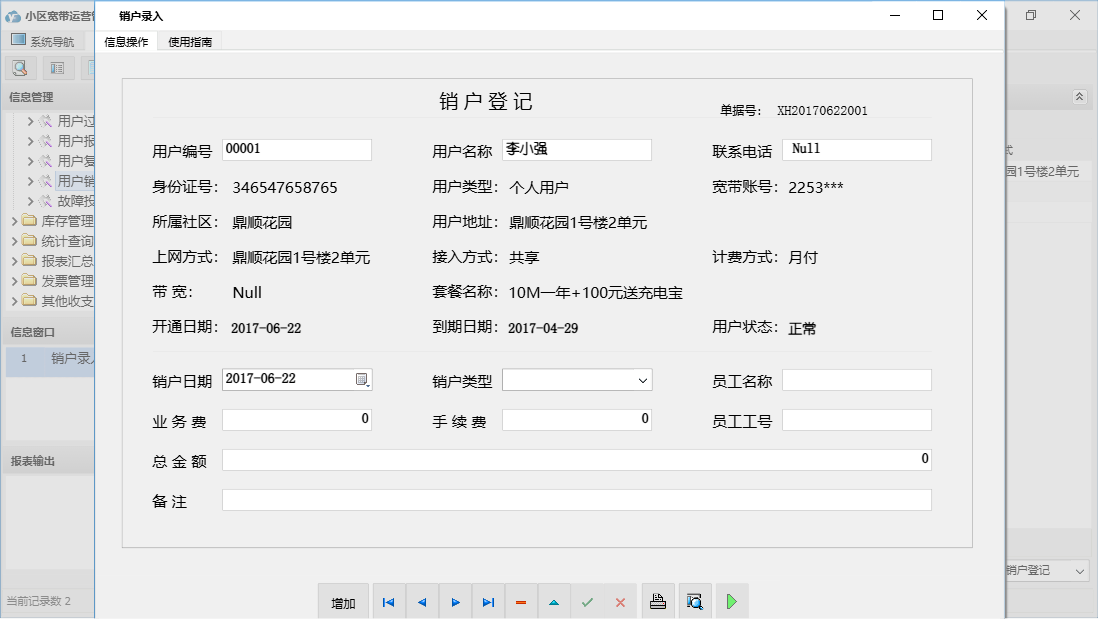Open the 销户日期 calendar picker

click(x=361, y=379)
